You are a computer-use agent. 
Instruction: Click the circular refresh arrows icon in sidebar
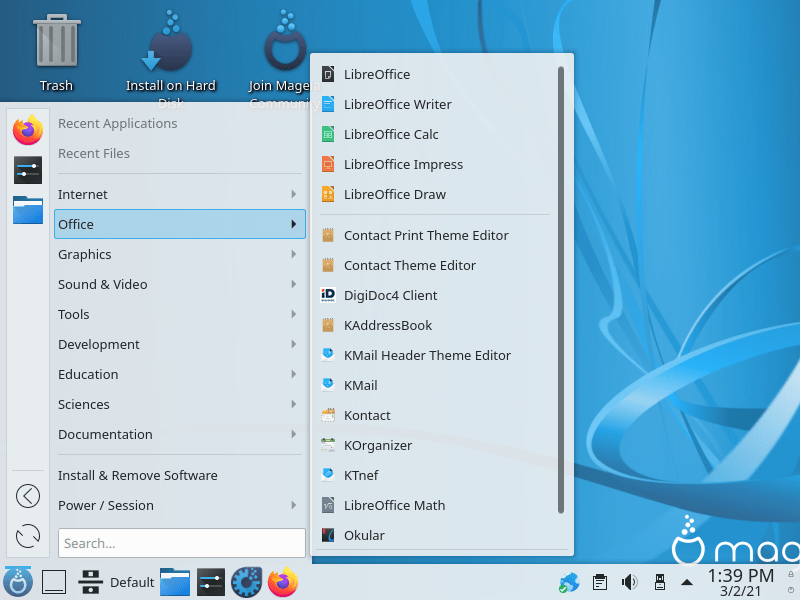pyautogui.click(x=28, y=536)
